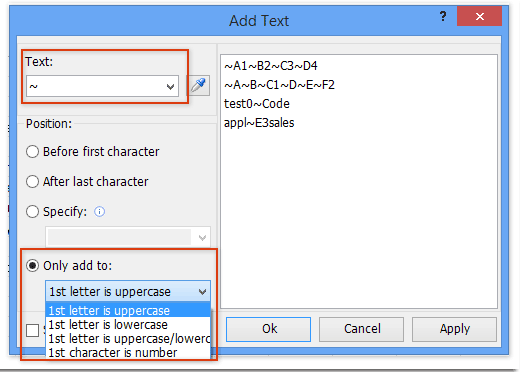Select After last character radio button
The image size is (522, 372).
click(x=32, y=182)
